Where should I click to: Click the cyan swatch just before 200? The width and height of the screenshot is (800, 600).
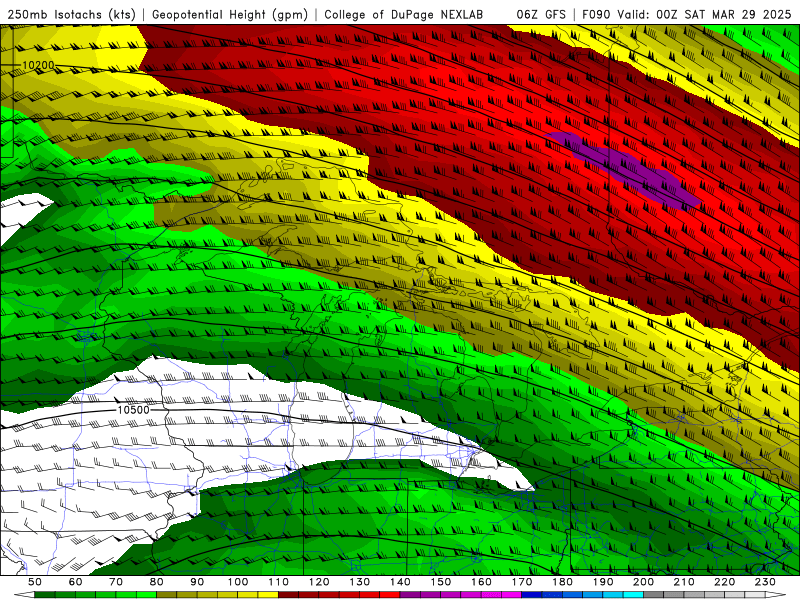coord(633,595)
